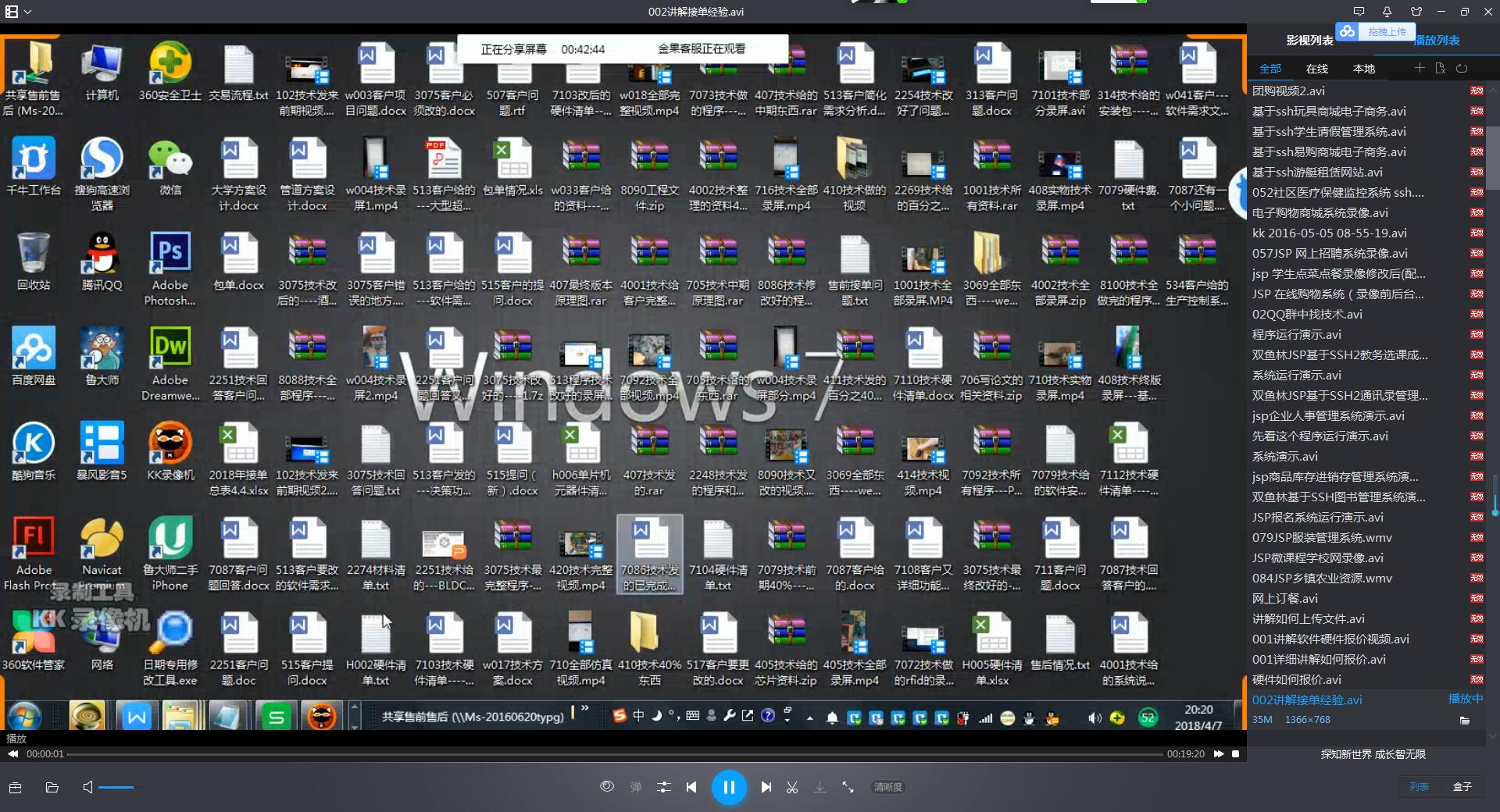Click the delete-file icon in playlist toolbar
Image resolution: width=1500 pixels, height=812 pixels.
[x=1440, y=68]
